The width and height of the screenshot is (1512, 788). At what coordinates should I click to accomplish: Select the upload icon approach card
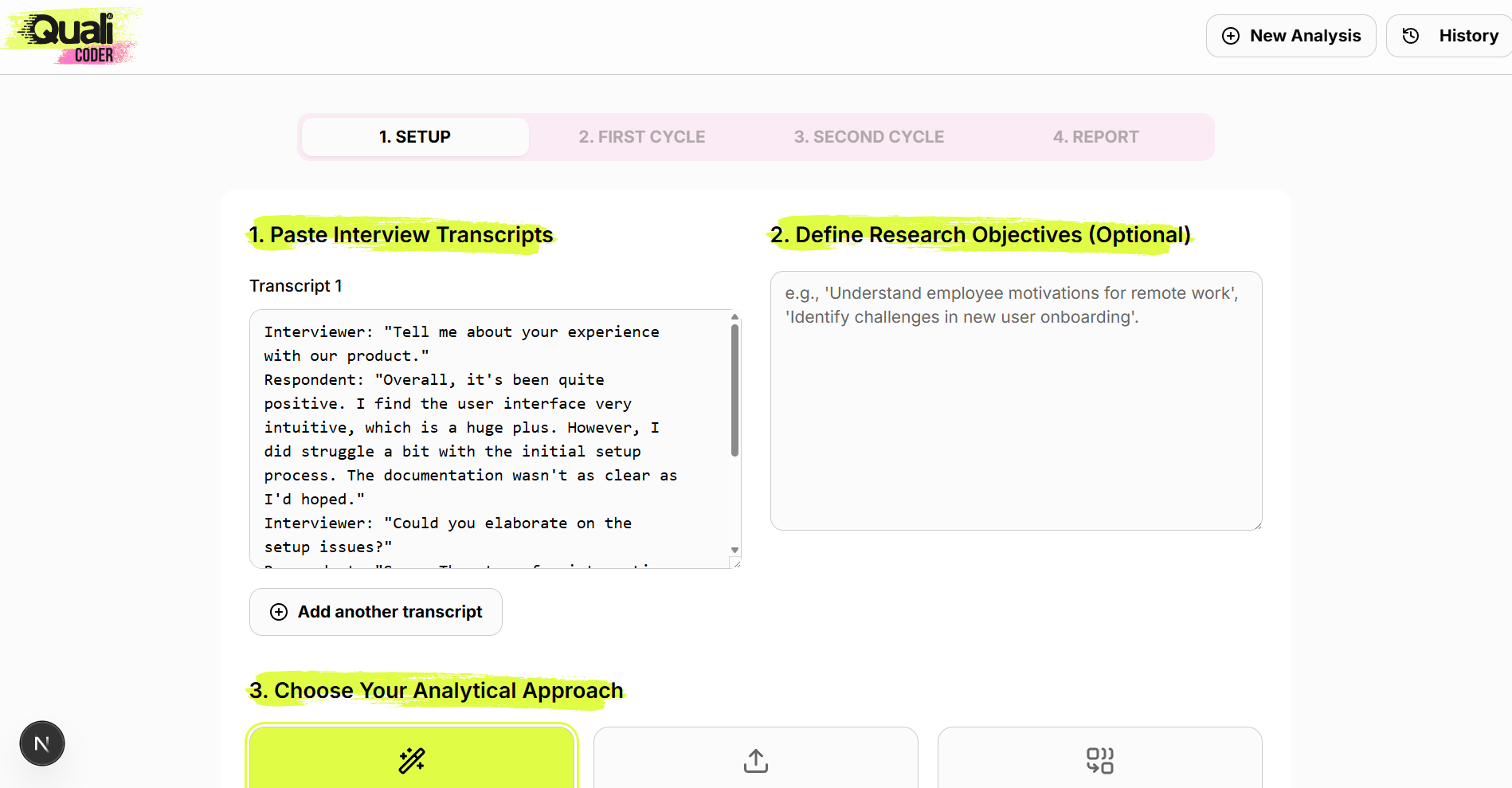[755, 758]
